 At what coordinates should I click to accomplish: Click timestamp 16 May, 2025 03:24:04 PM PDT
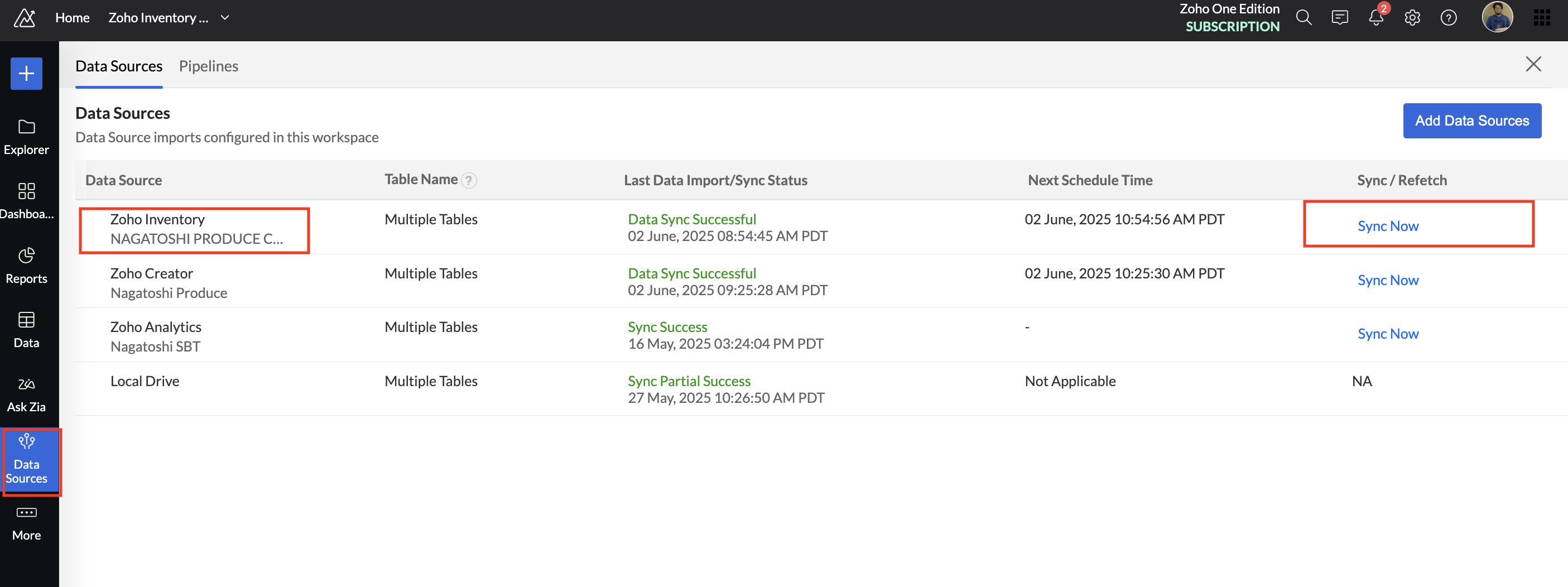tap(725, 344)
